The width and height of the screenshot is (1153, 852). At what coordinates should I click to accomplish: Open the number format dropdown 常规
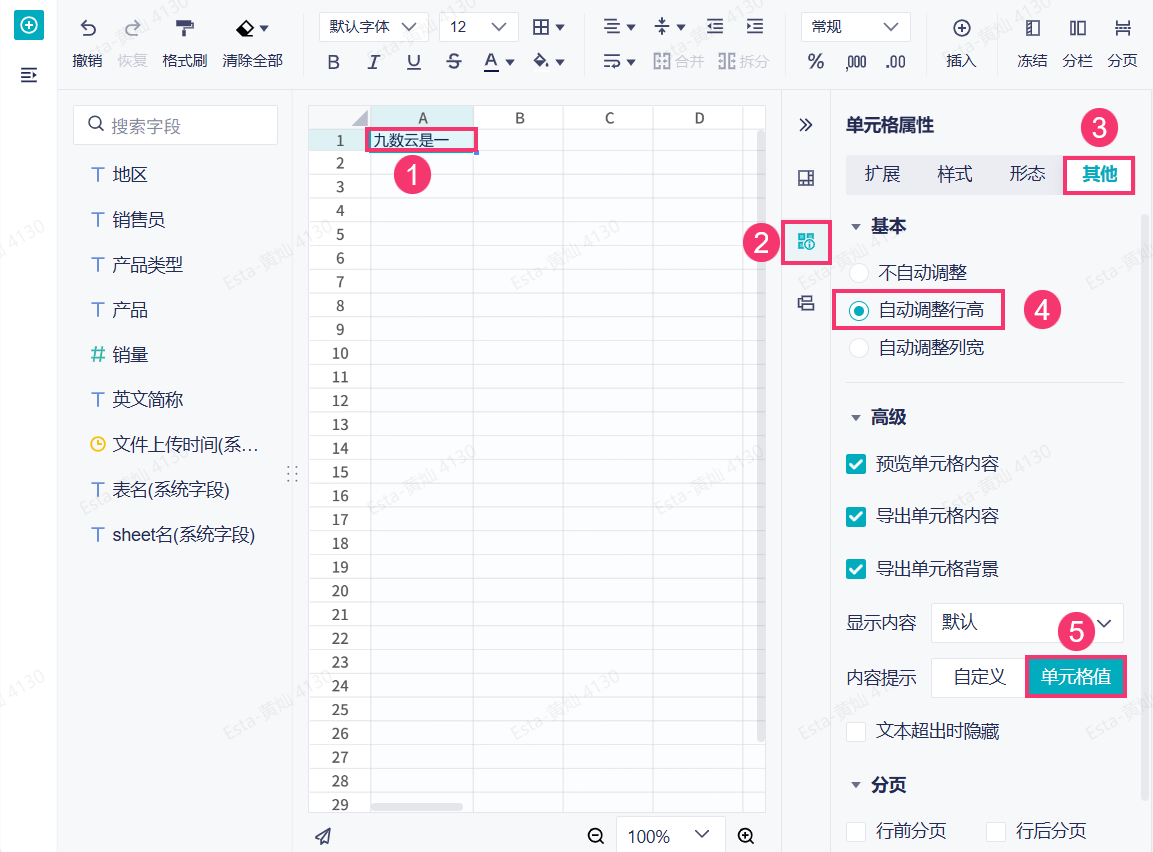coord(856,27)
